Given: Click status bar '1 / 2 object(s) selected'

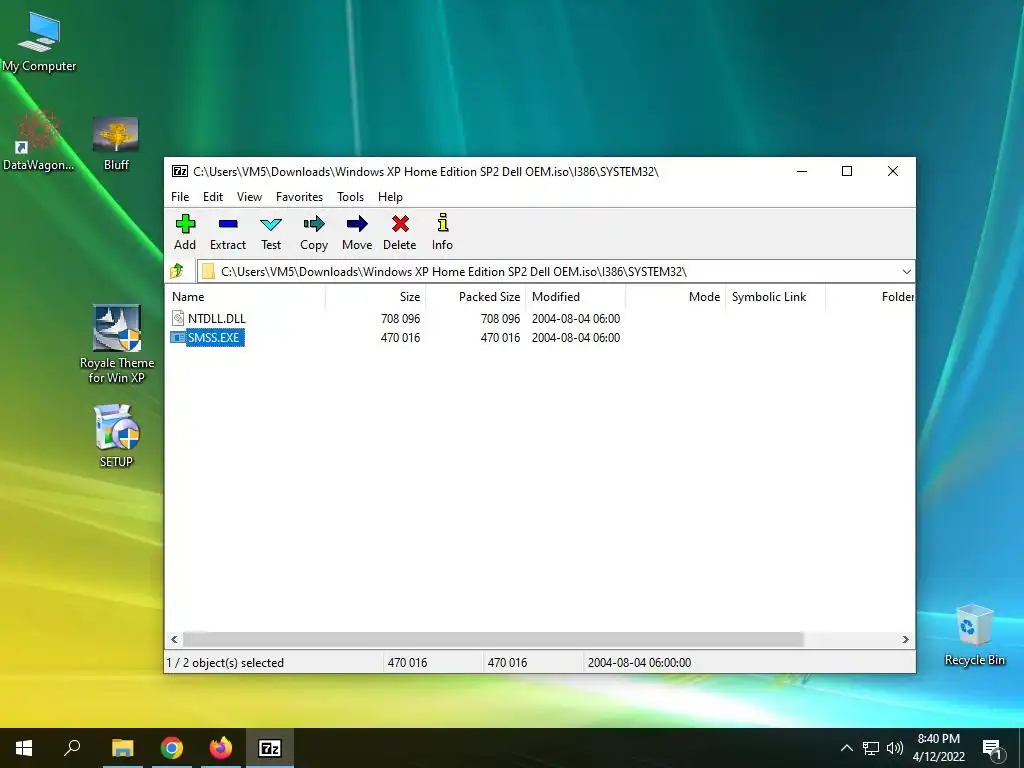Looking at the screenshot, I should point(225,663).
